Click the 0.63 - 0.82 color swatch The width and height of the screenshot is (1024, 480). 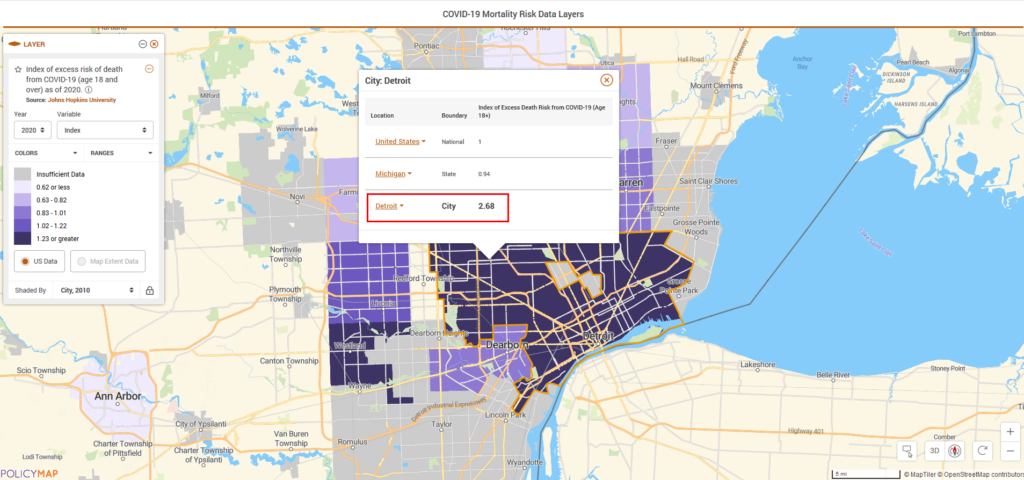(x=23, y=200)
